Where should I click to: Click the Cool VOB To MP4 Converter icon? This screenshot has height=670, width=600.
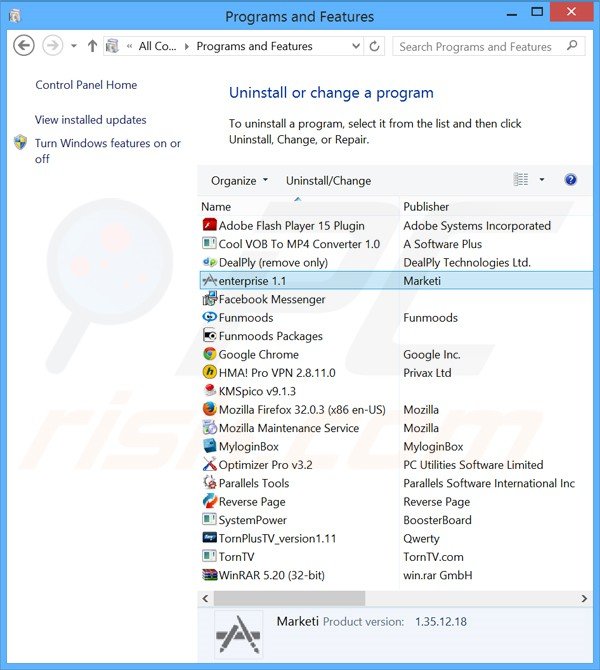click(x=209, y=244)
